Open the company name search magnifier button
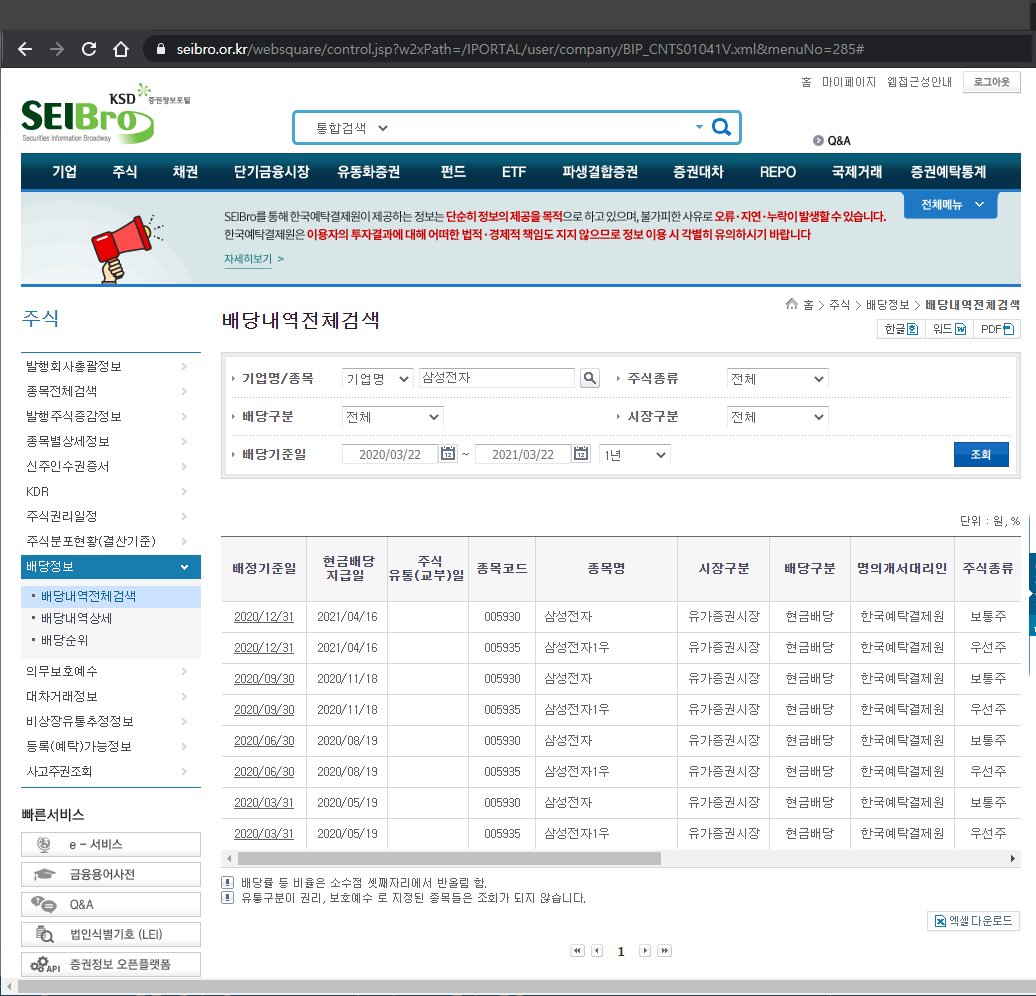The height and width of the screenshot is (996, 1036). [x=589, y=378]
